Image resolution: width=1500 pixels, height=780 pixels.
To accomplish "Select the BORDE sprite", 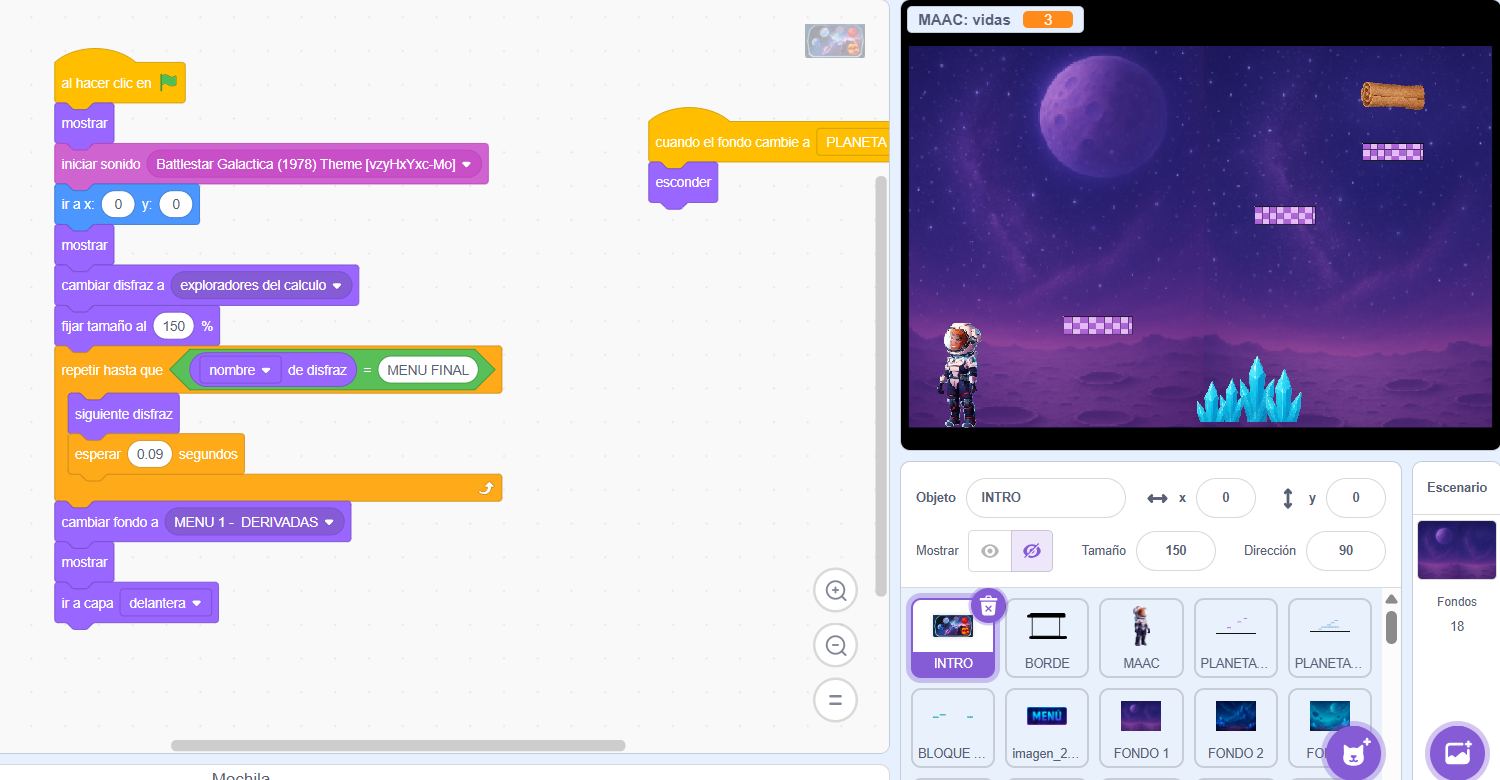I will click(x=1047, y=637).
